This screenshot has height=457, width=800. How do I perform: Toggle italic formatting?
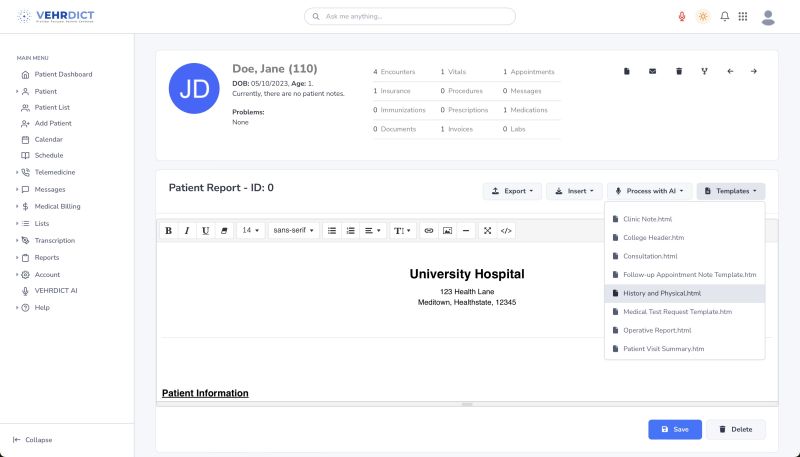186,230
